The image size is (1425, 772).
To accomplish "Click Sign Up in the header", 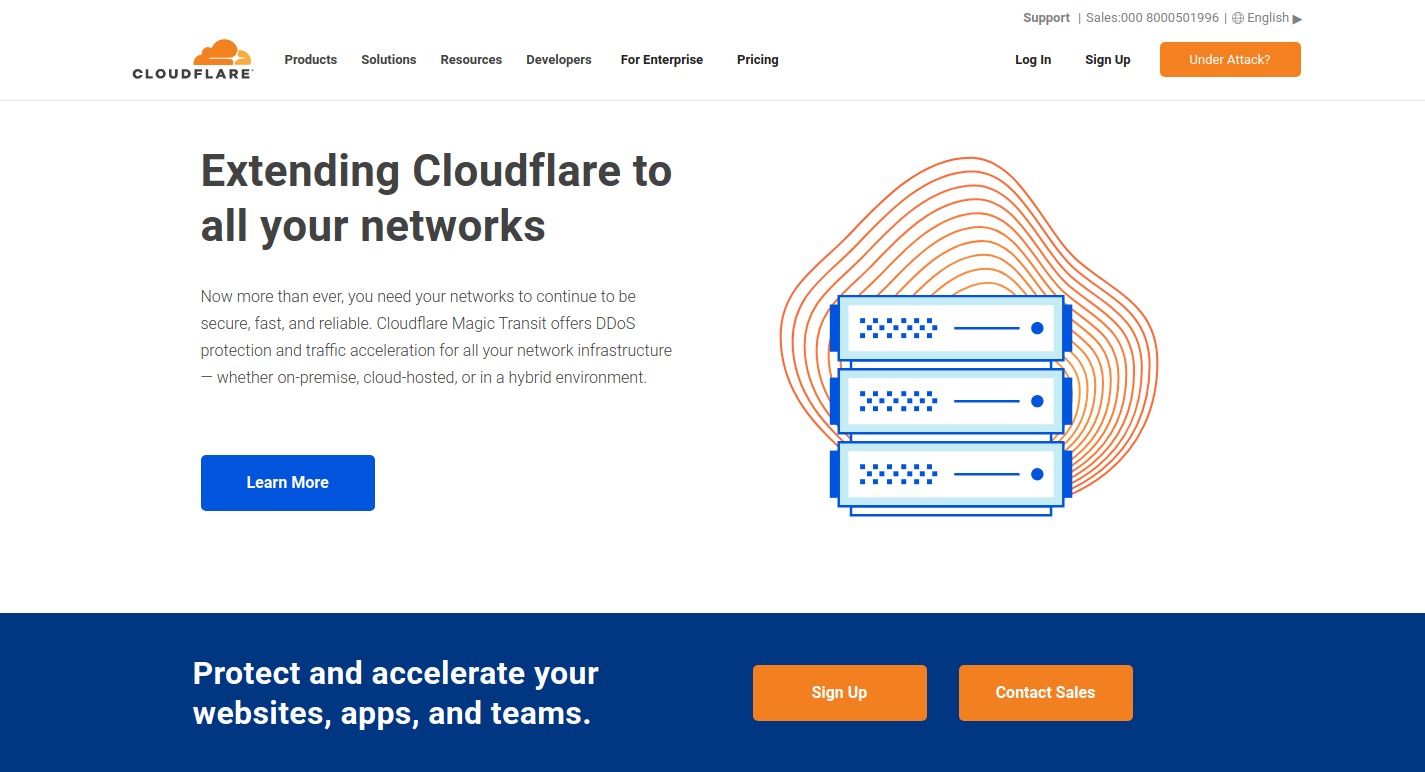I will [1108, 60].
